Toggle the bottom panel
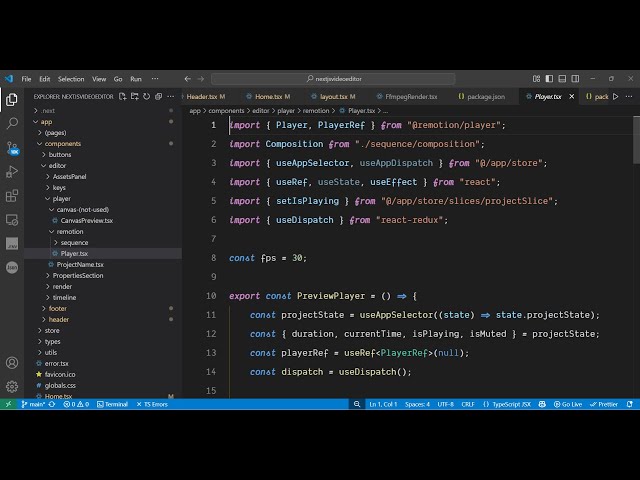Image resolution: width=640 pixels, height=480 pixels. [x=562, y=79]
